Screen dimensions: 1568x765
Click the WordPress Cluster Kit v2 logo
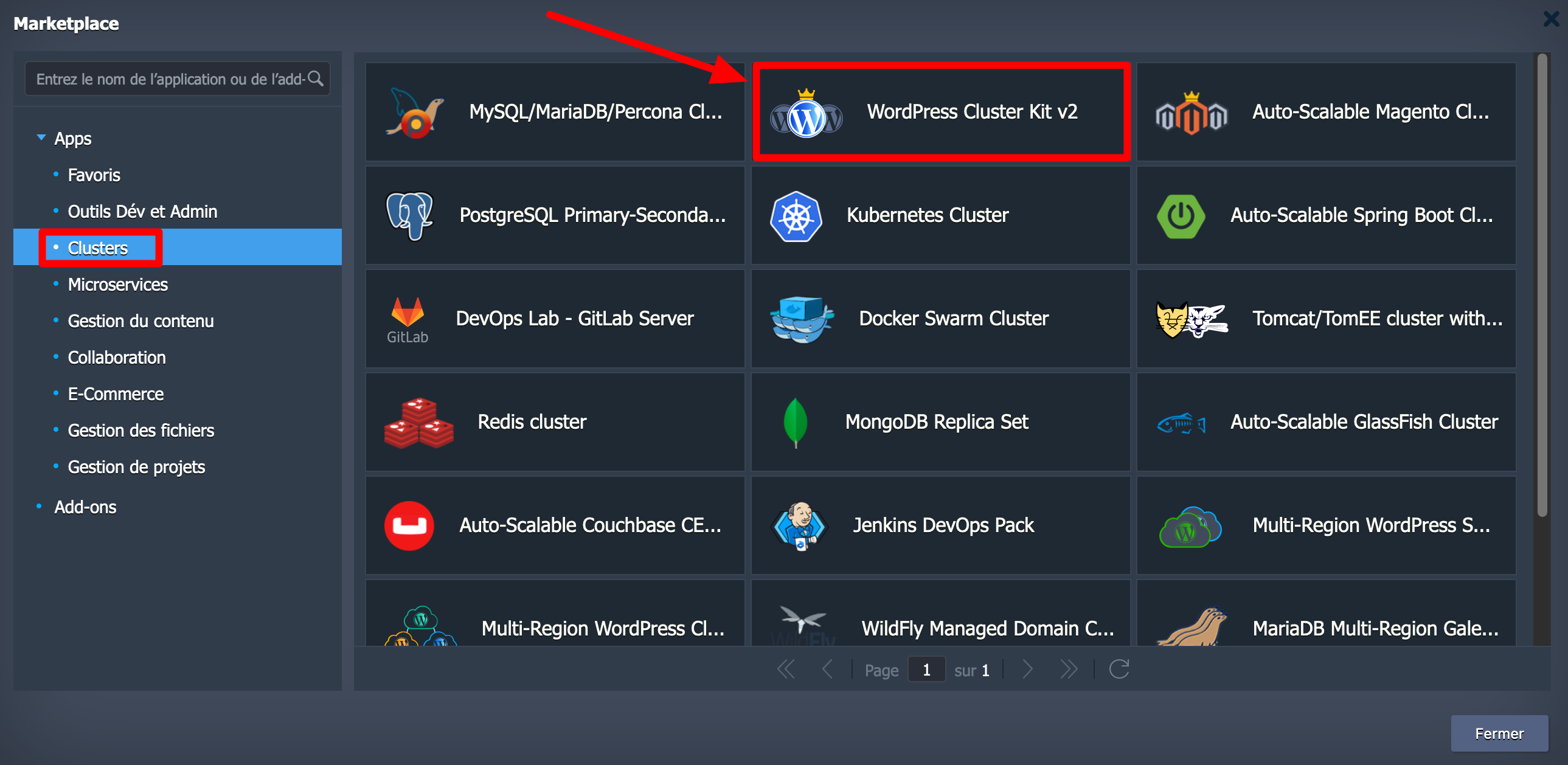point(806,114)
